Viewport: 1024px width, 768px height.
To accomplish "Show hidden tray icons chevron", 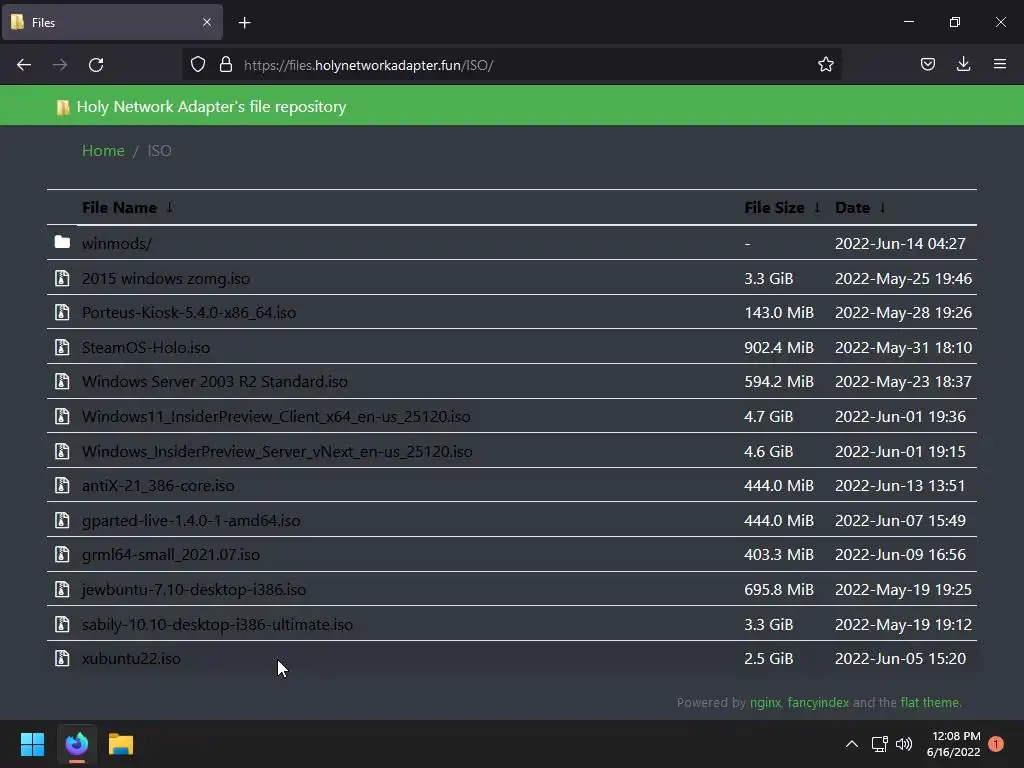I will [x=852, y=744].
